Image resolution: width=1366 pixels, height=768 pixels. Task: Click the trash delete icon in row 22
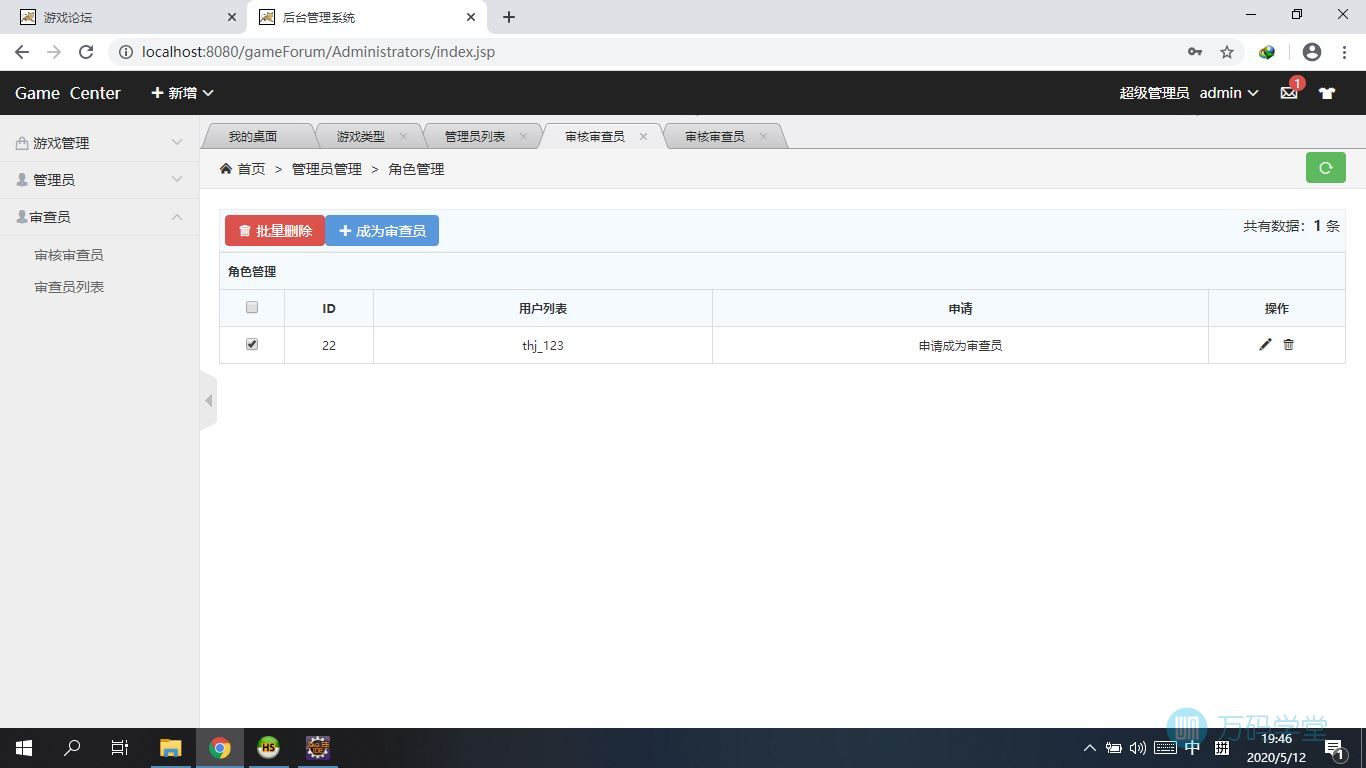tap(1288, 345)
